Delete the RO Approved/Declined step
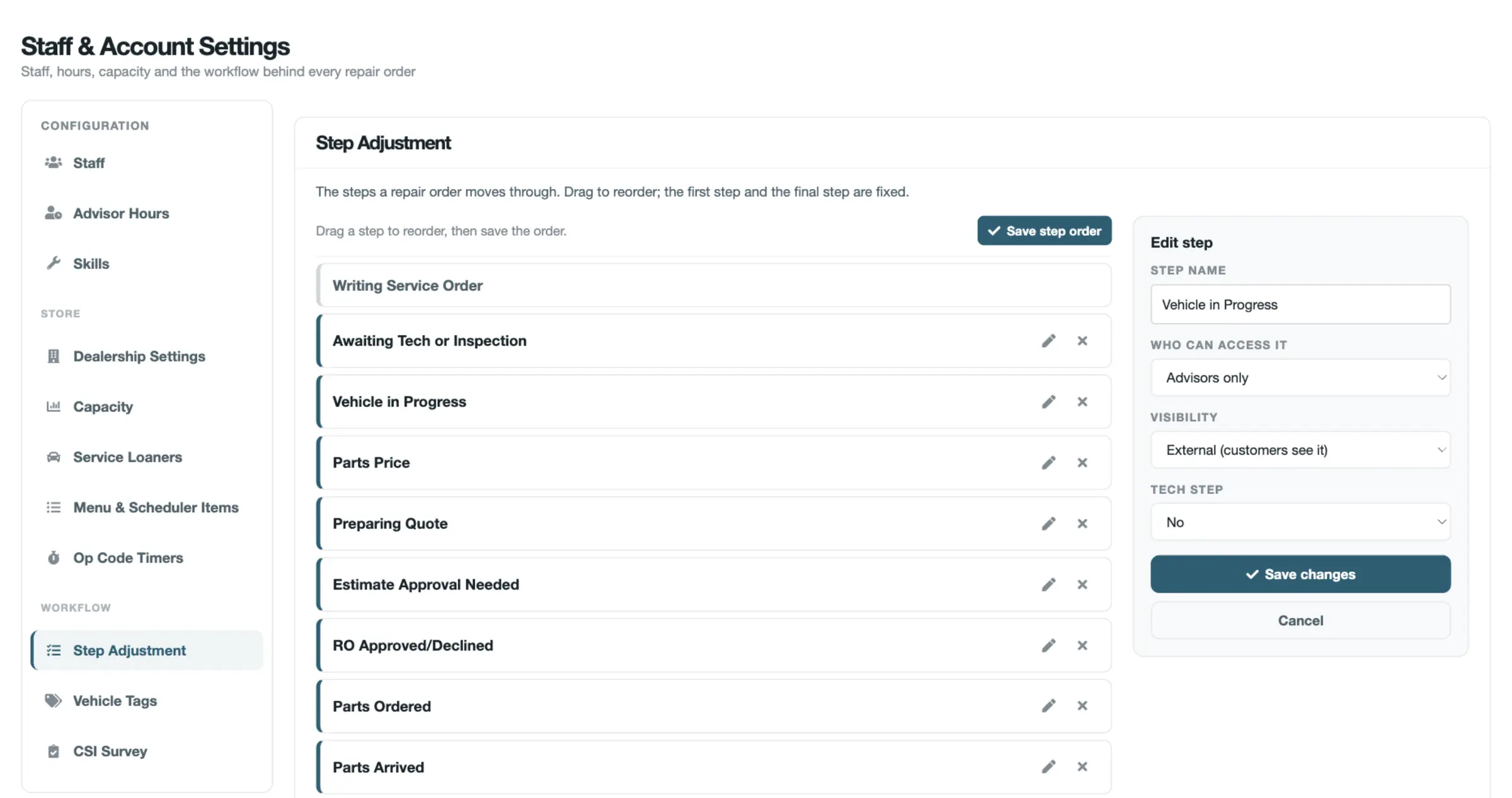 pos(1082,646)
